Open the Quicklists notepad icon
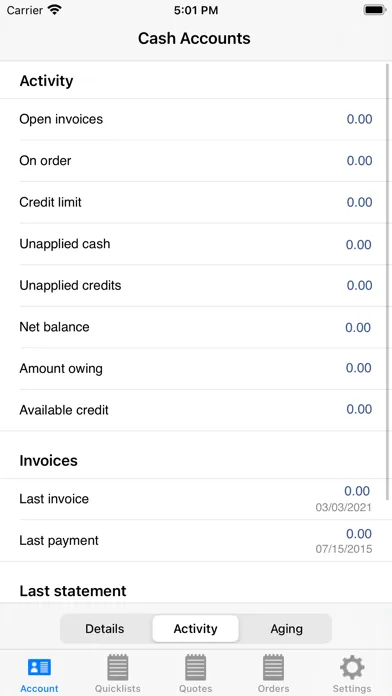 (x=118, y=667)
